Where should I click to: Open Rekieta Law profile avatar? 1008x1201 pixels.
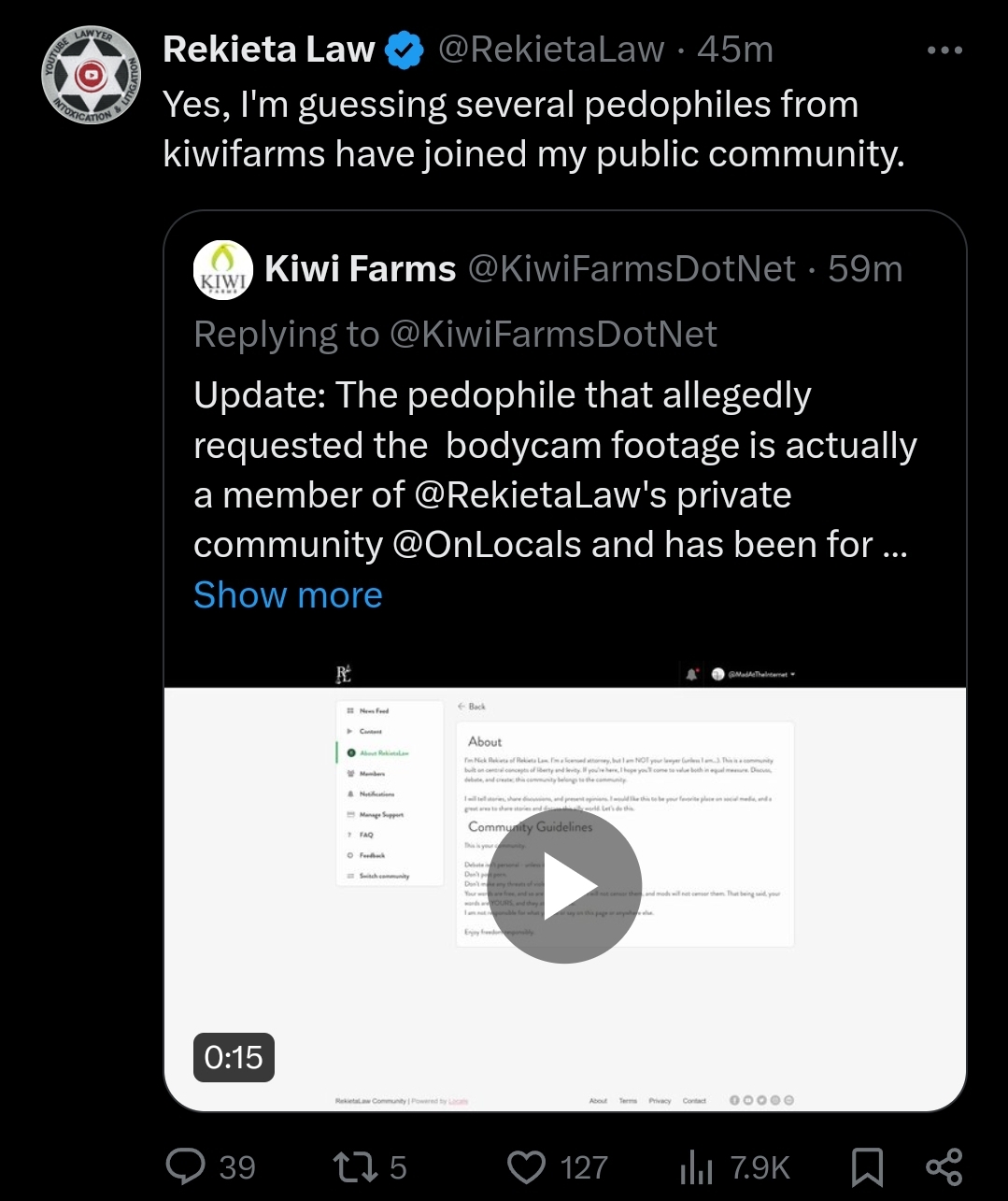coord(92,77)
